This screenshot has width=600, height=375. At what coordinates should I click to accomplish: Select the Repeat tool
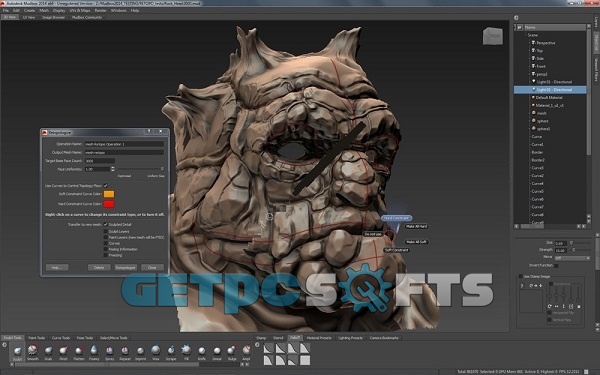[125, 351]
